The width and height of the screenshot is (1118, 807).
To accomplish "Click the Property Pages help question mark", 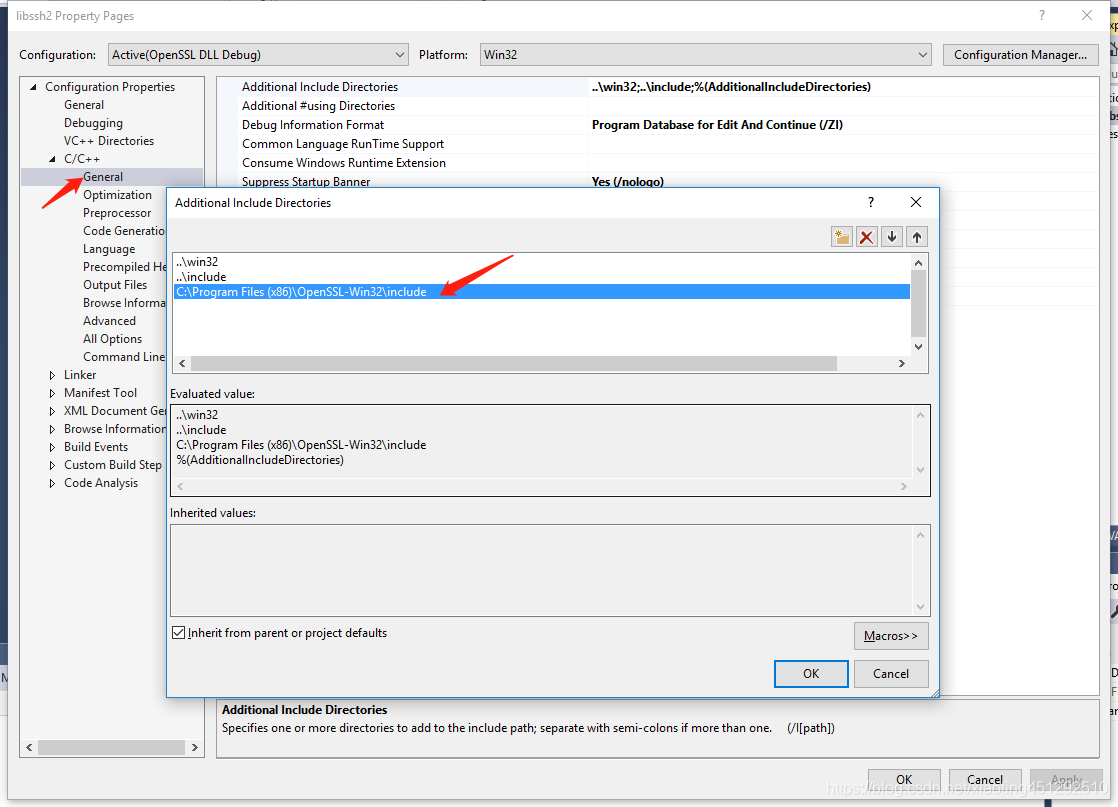I will (1041, 15).
